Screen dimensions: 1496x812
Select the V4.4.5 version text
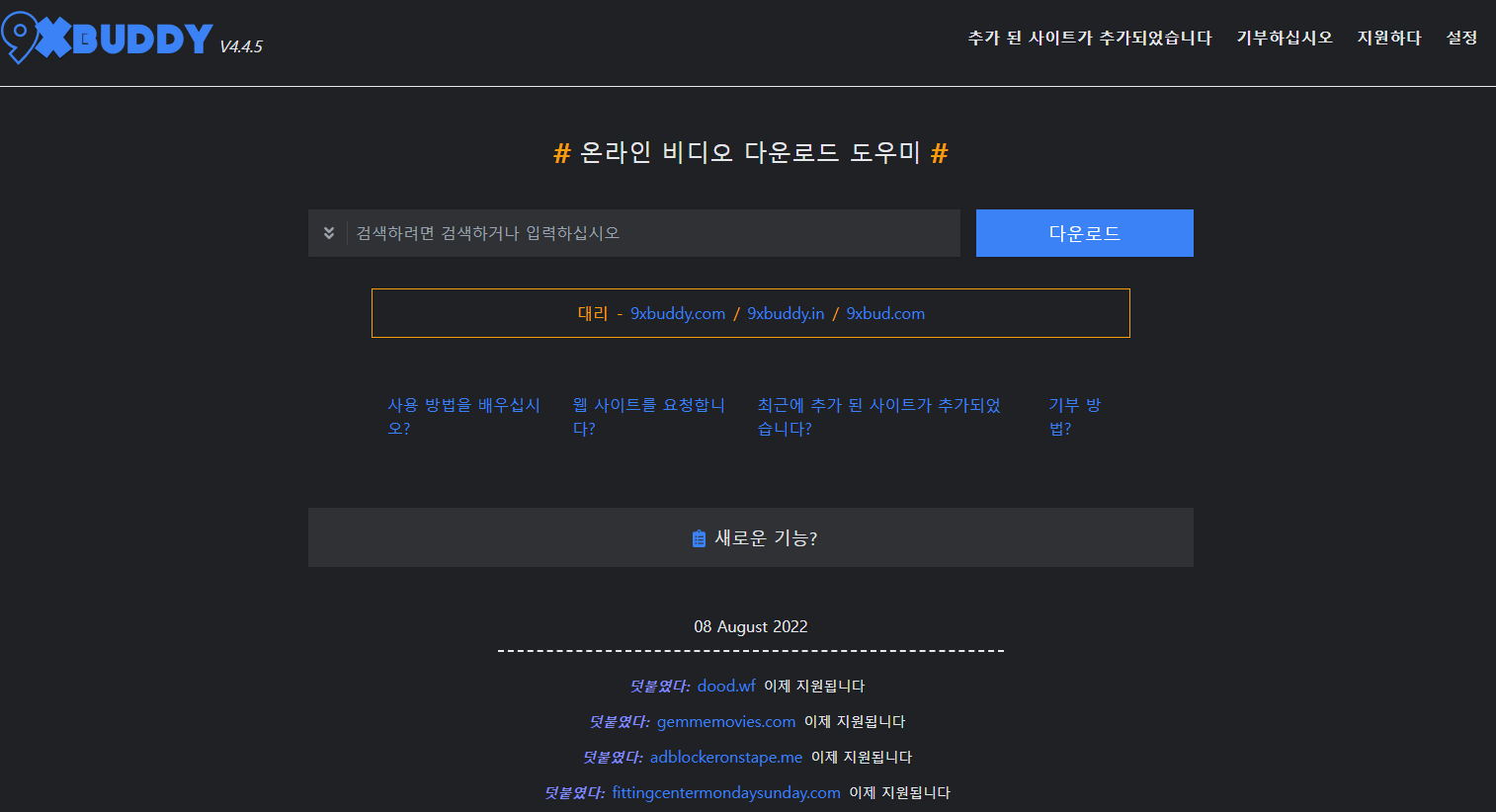[x=241, y=46]
